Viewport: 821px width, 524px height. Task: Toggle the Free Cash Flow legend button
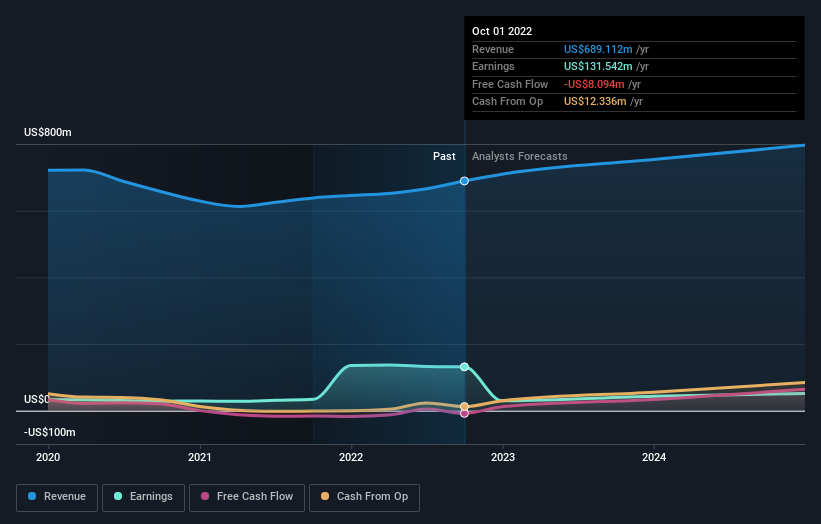pyautogui.click(x=247, y=497)
